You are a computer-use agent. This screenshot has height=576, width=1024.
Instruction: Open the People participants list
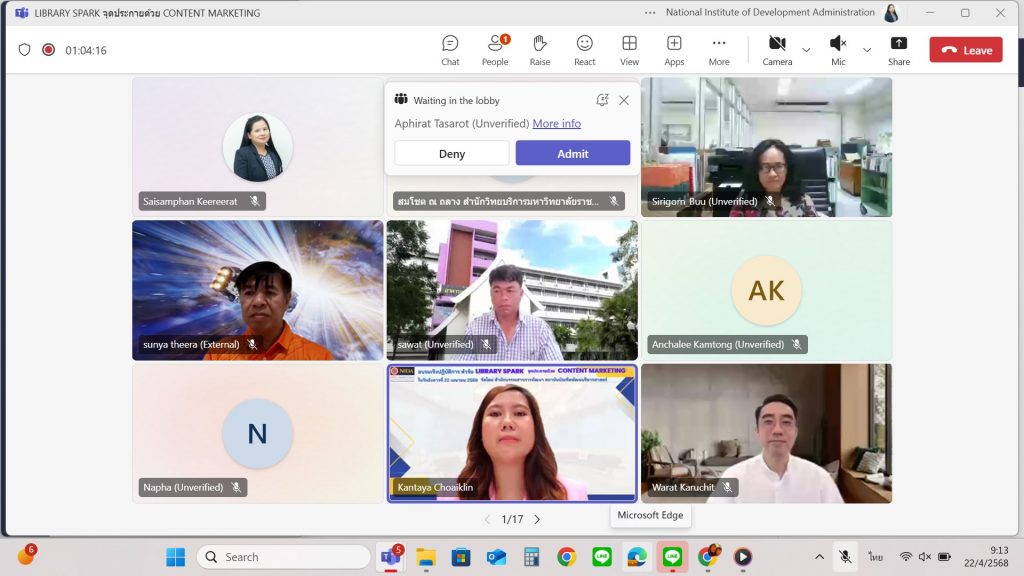coord(495,50)
